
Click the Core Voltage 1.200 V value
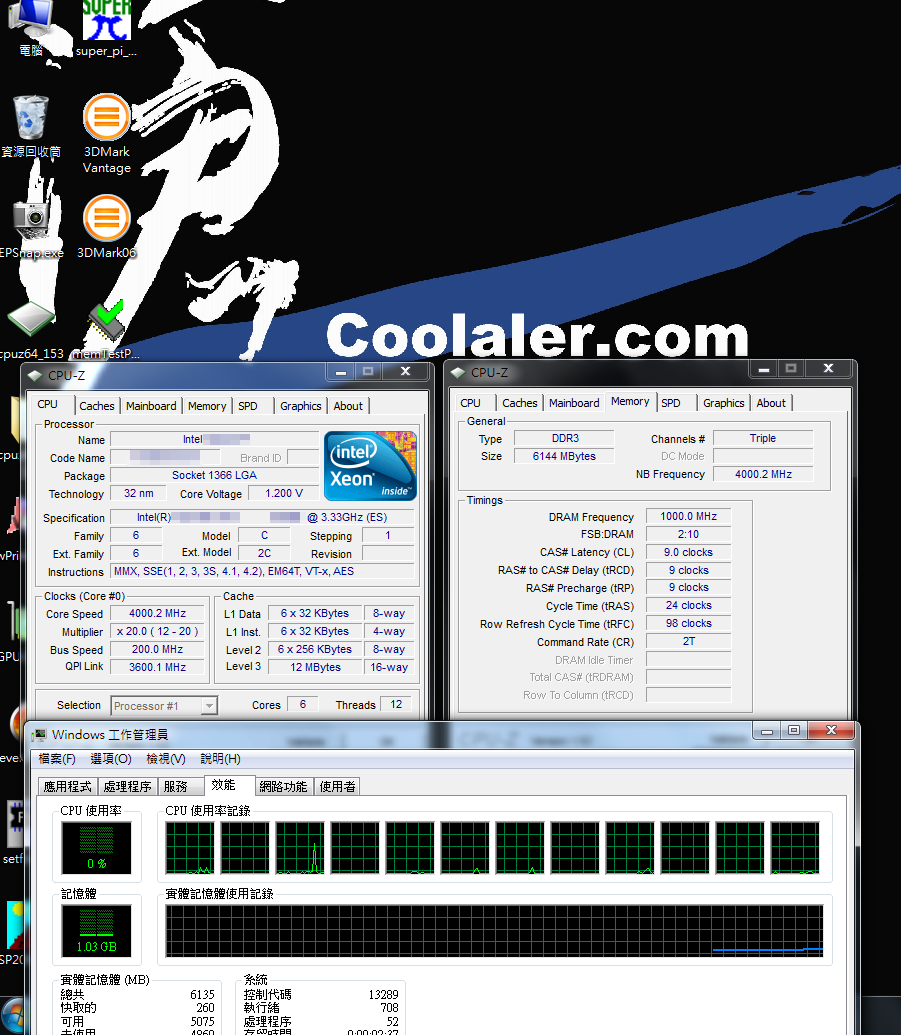[x=284, y=494]
